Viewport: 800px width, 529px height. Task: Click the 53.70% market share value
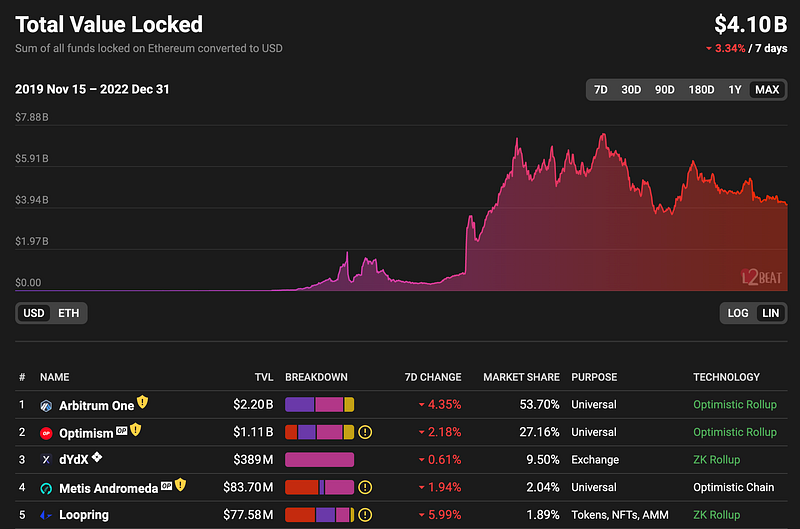539,405
